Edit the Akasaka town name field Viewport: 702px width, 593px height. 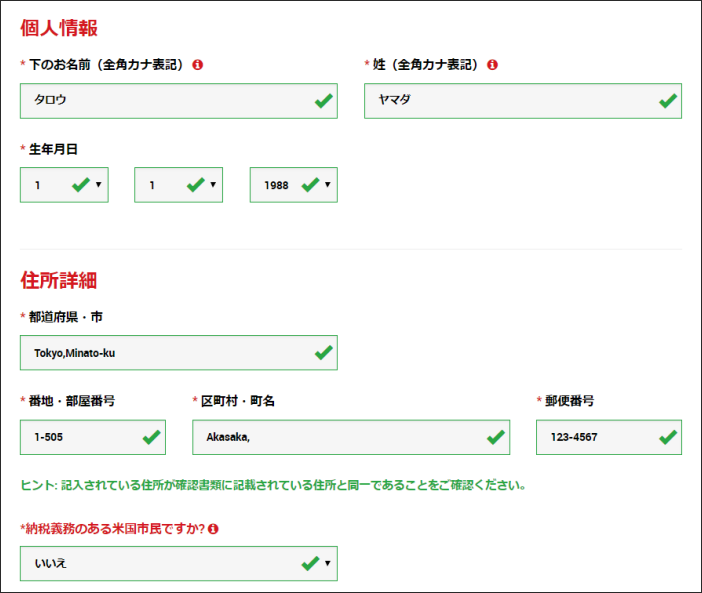[x=351, y=437]
